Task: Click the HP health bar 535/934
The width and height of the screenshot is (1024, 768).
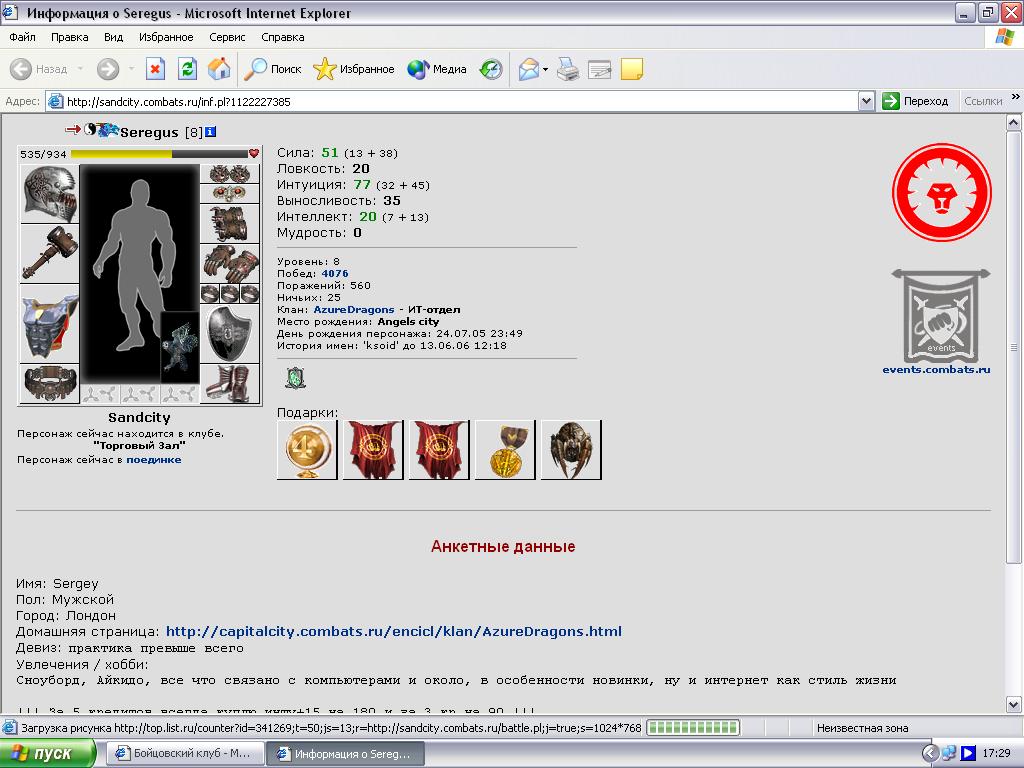Action: 159,154
